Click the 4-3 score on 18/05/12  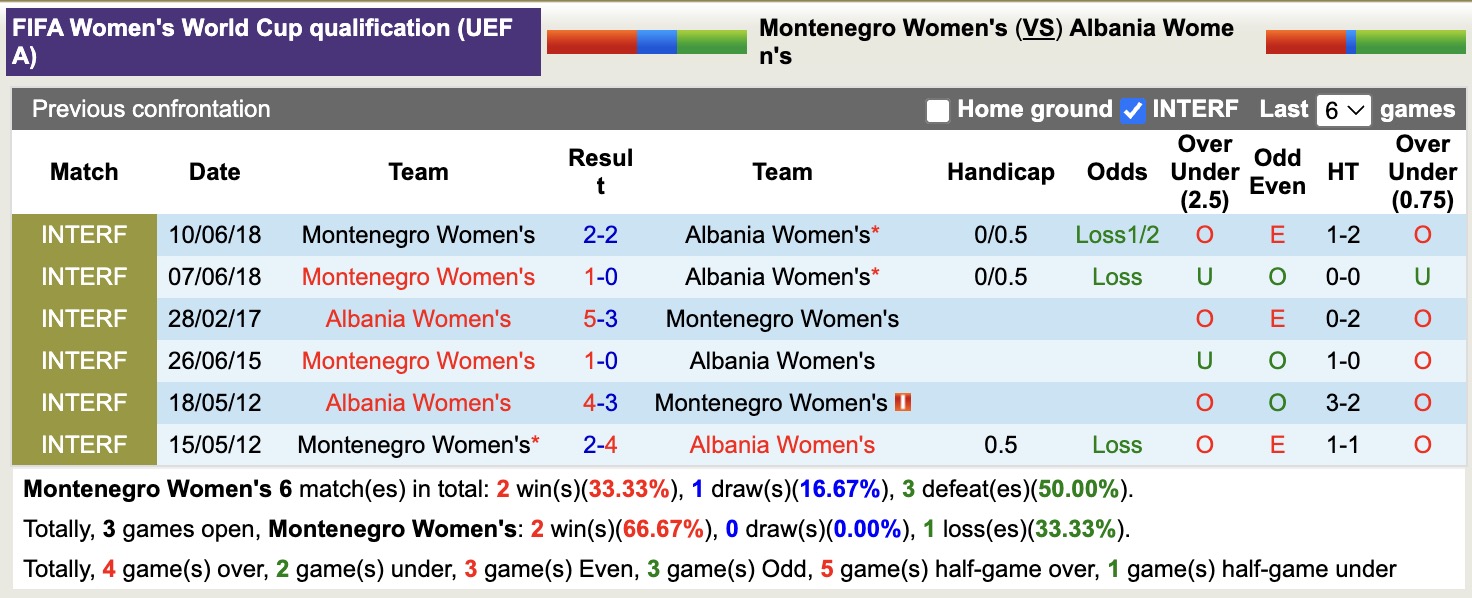coord(600,403)
